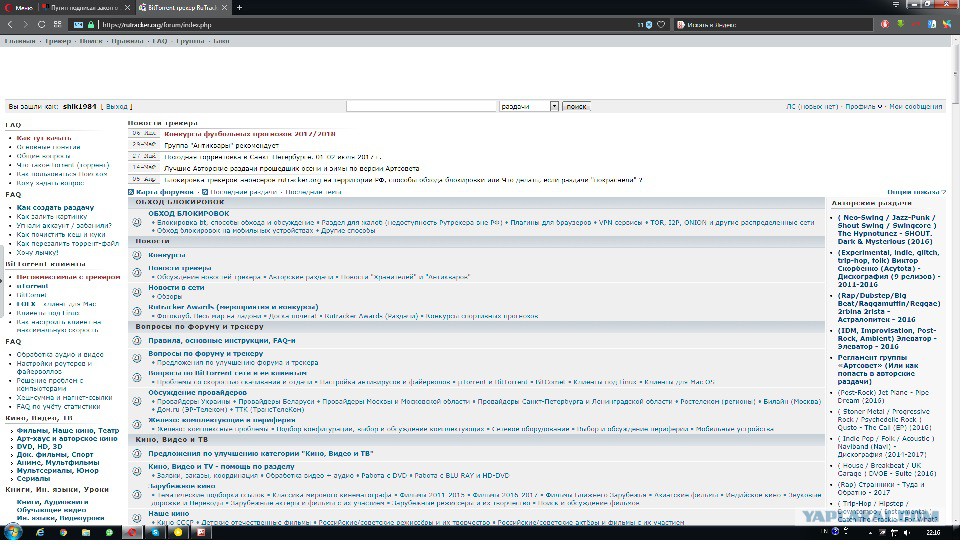Switch to the second browser tab
This screenshot has height=546, width=965.
pyautogui.click(x=85, y=7)
